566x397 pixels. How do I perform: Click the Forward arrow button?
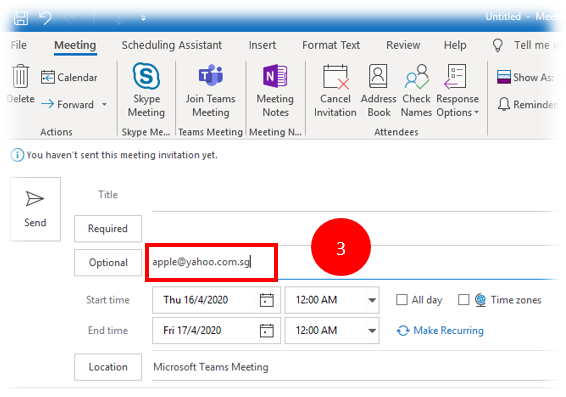coord(67,105)
